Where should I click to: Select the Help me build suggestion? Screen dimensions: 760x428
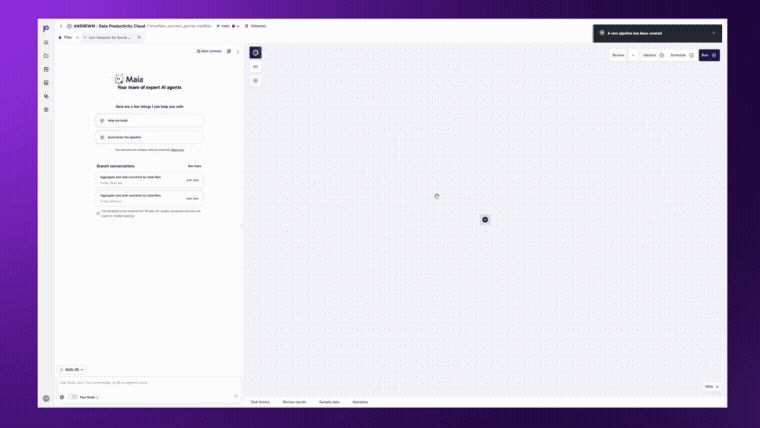(x=149, y=120)
